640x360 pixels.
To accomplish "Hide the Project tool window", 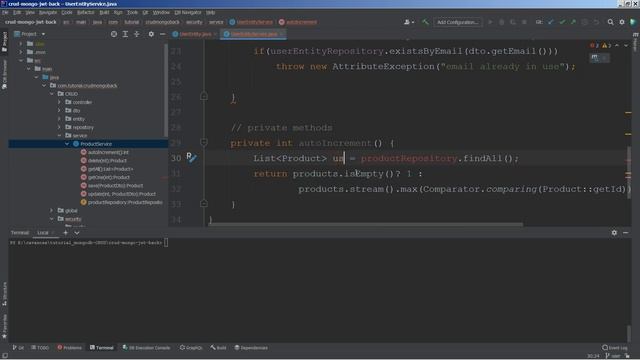I will click(x=162, y=34).
